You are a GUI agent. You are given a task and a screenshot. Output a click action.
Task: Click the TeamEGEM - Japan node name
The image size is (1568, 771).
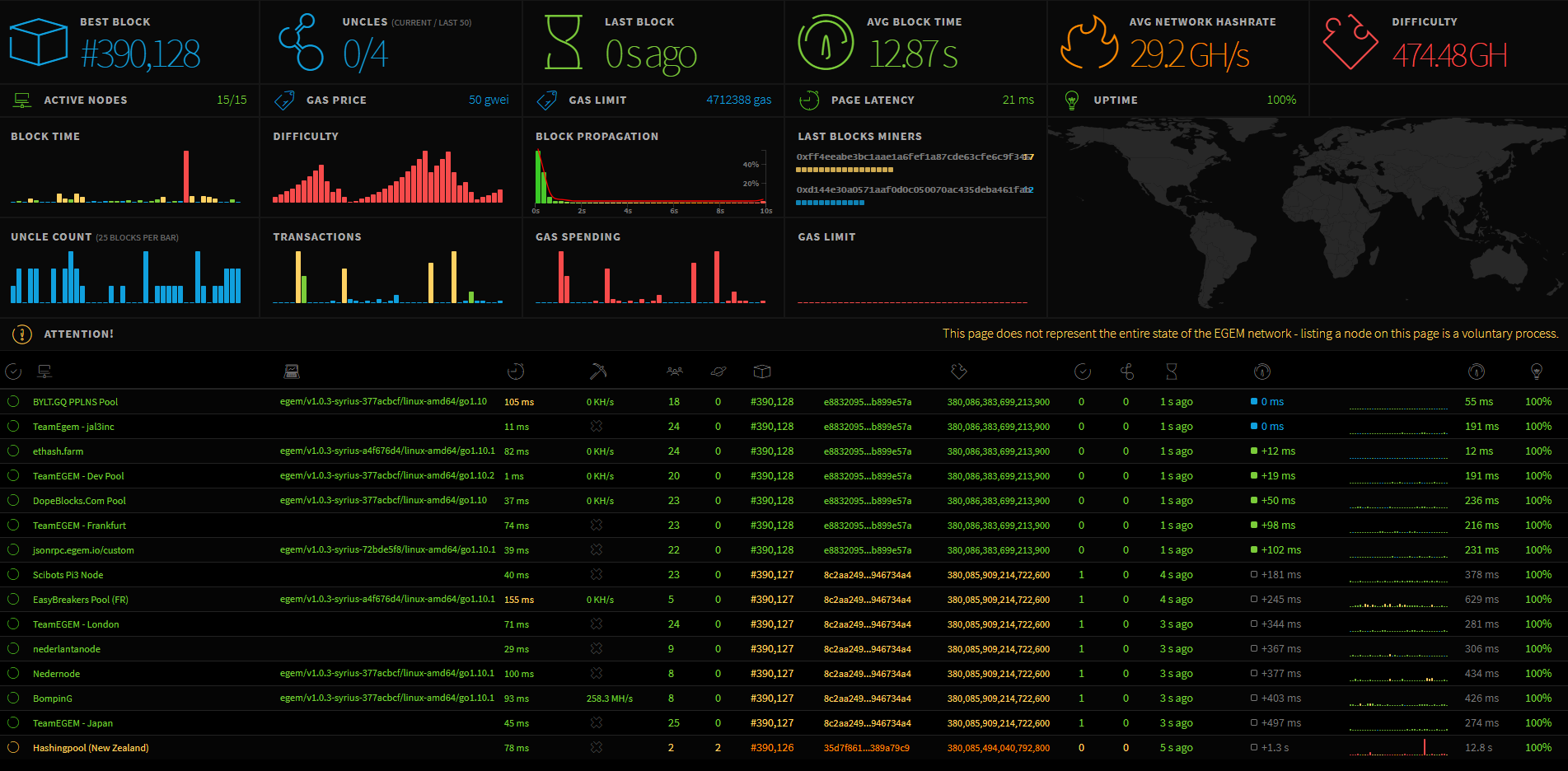tap(73, 723)
